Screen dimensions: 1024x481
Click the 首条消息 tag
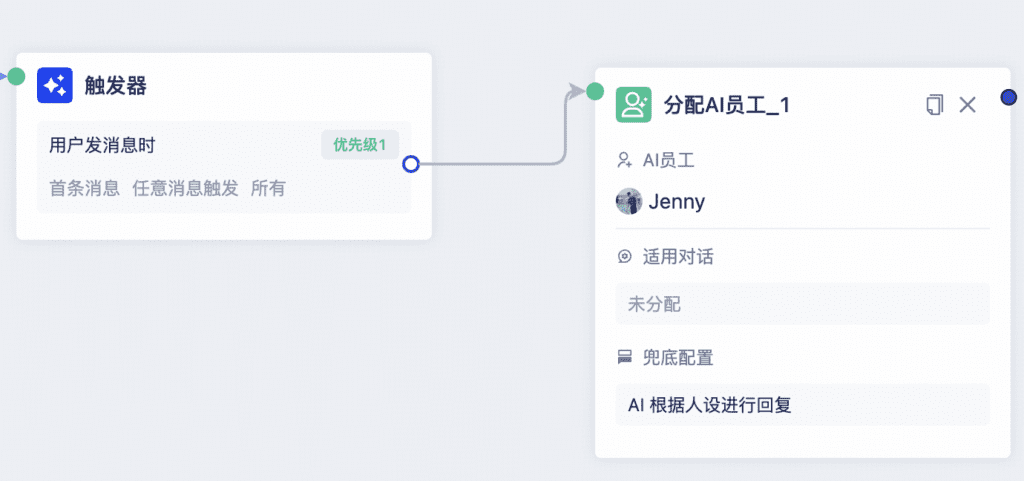pos(85,189)
